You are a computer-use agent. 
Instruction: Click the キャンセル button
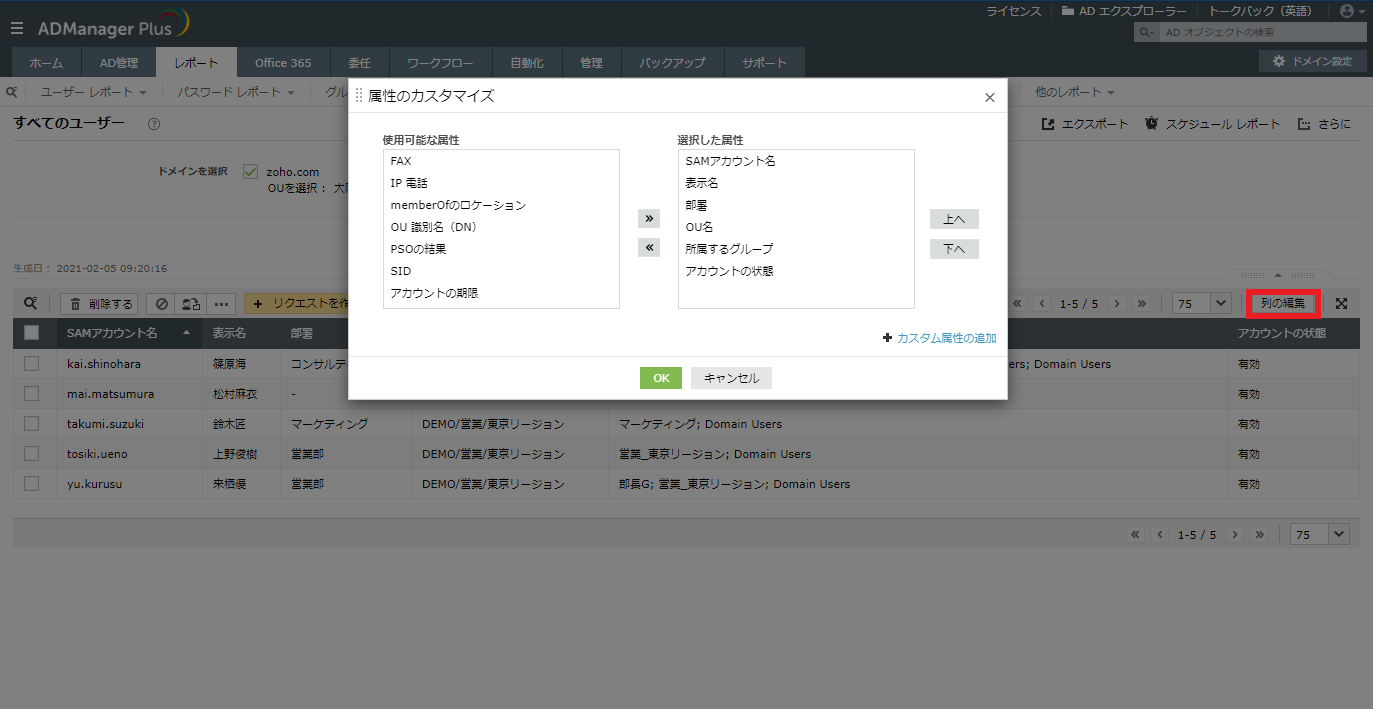[731, 378]
